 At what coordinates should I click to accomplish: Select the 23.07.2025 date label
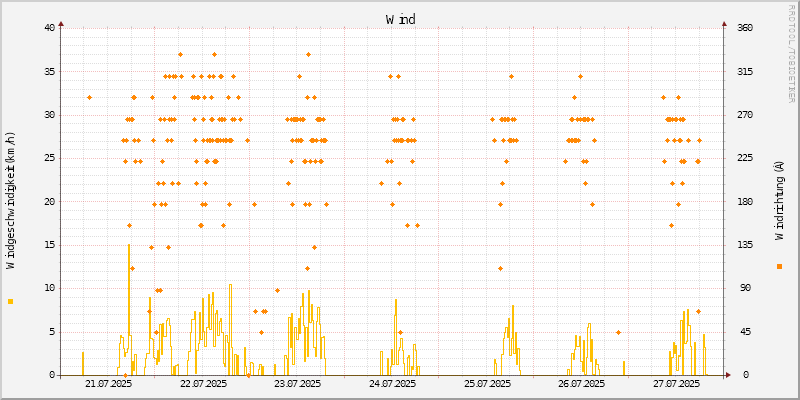[x=297, y=384]
